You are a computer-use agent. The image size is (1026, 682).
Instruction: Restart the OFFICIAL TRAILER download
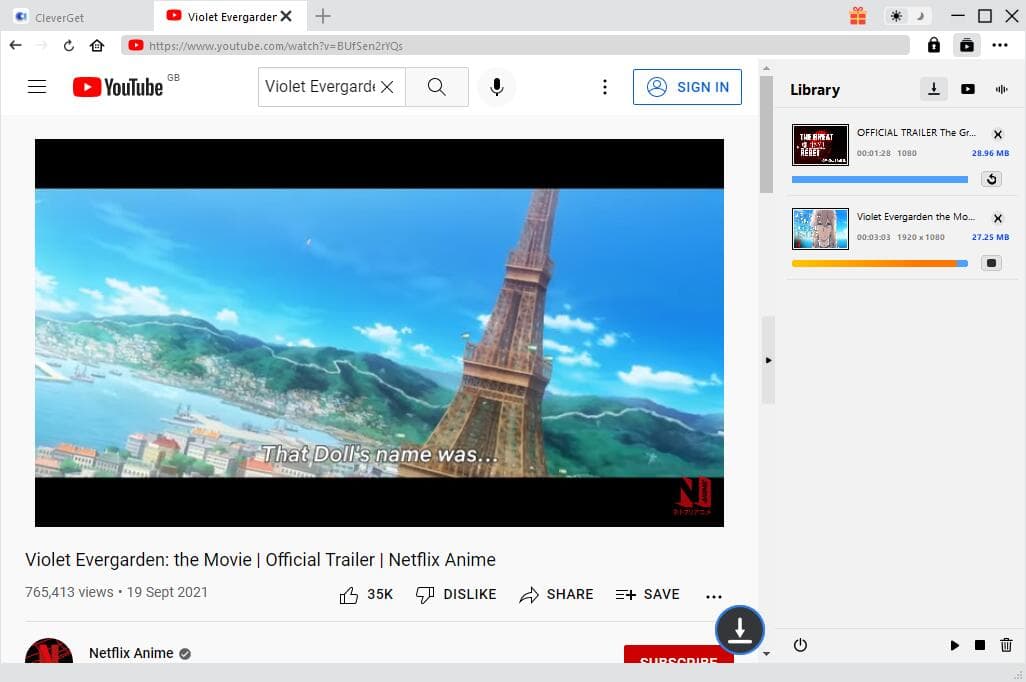991,178
